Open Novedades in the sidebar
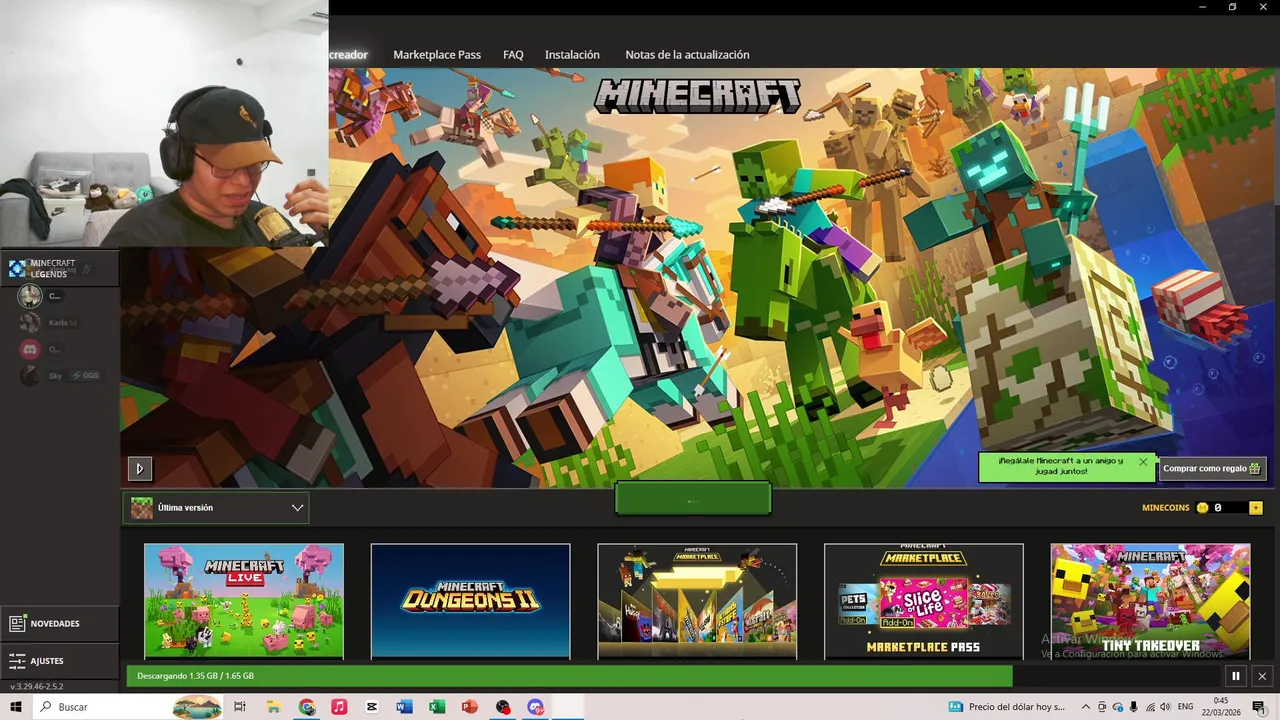The image size is (1280, 720). [60, 623]
